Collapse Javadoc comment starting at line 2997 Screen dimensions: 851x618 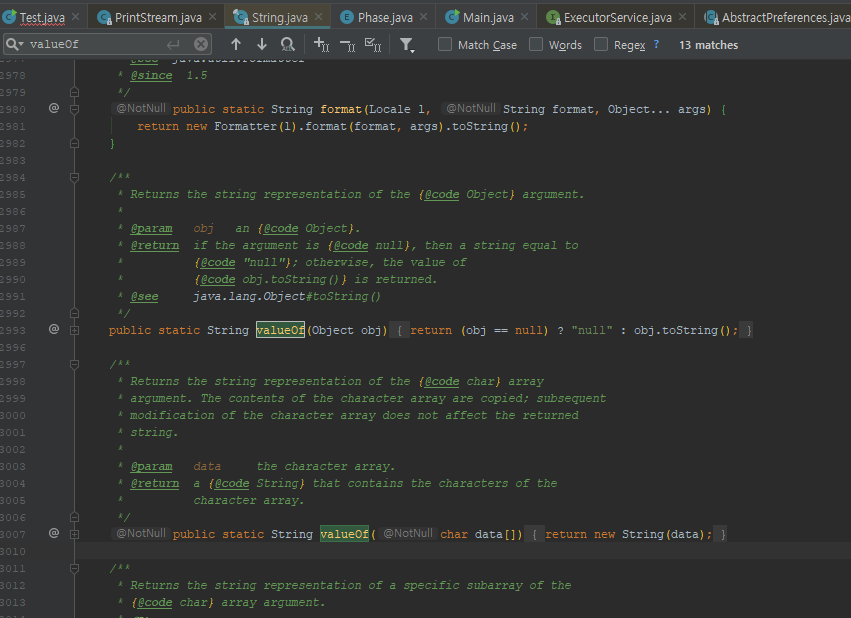[x=75, y=364]
